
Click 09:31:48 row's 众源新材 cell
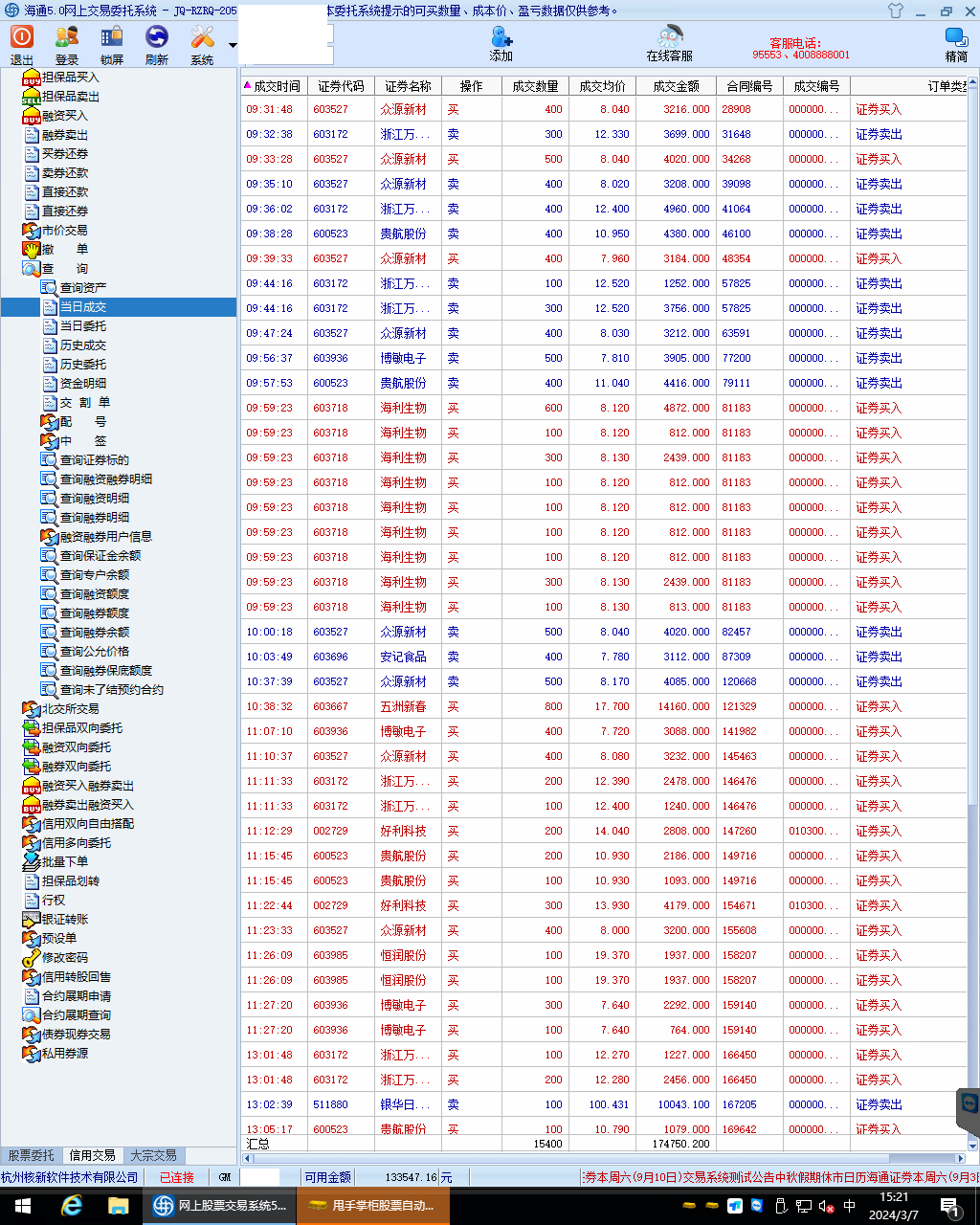408,109
